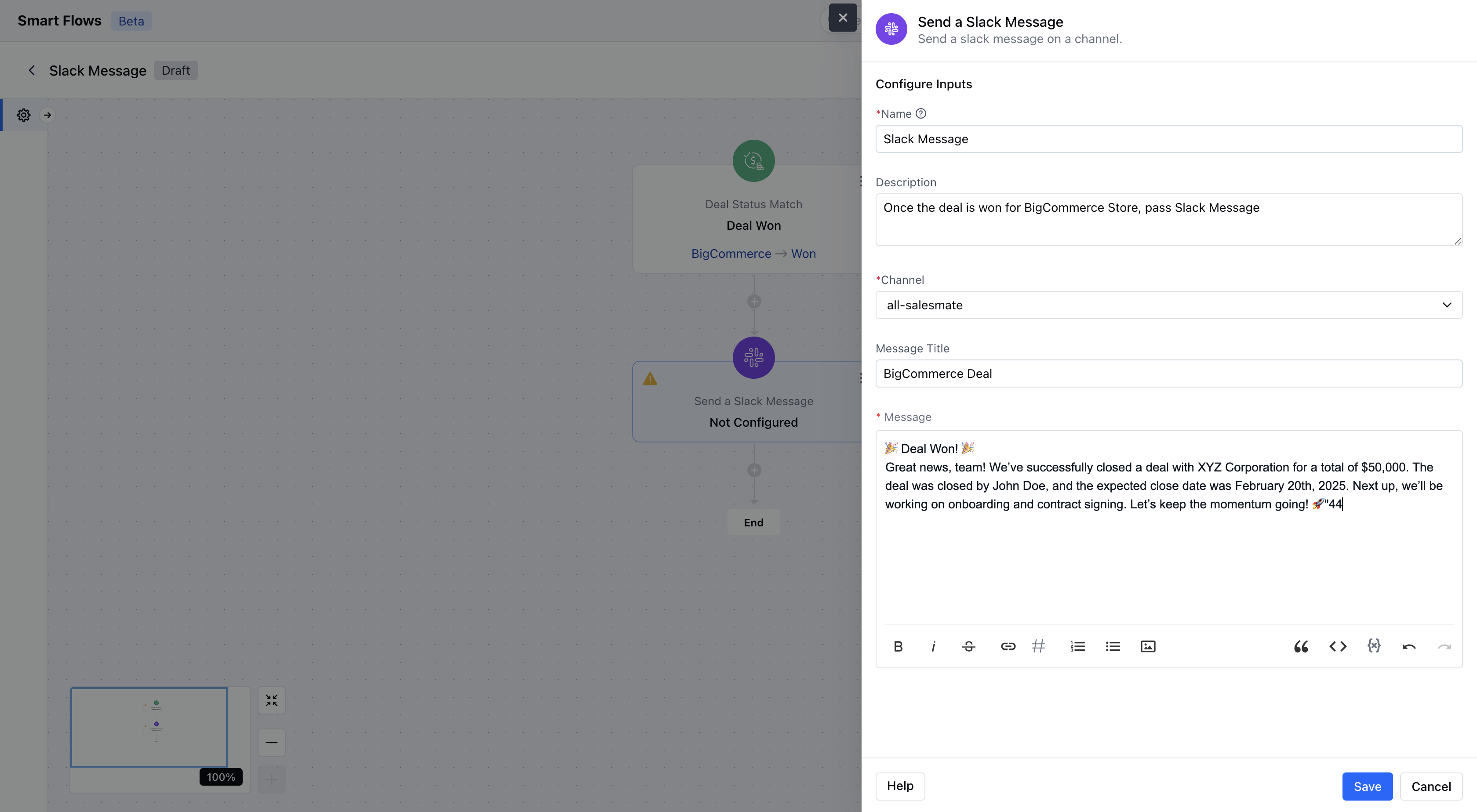1477x812 pixels.
Task: Undo last edit in message
Action: (x=1409, y=646)
